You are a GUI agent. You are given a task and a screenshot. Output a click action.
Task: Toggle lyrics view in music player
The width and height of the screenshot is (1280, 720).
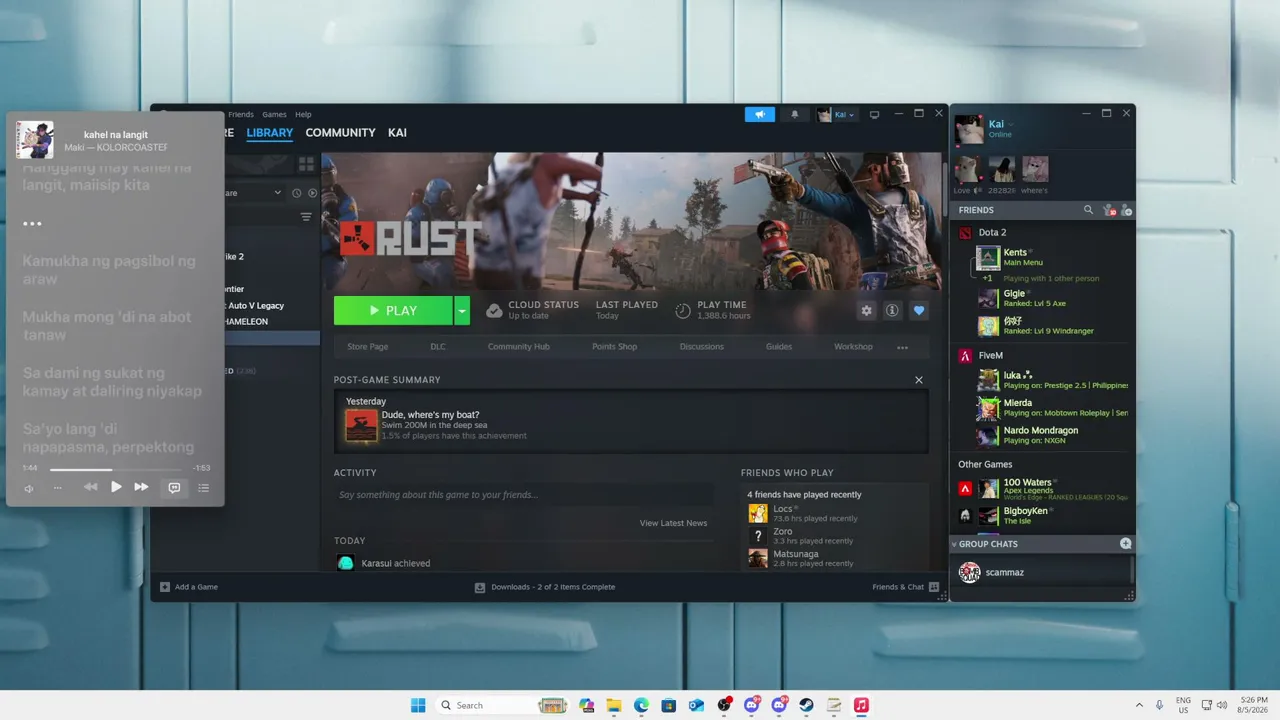tap(174, 487)
